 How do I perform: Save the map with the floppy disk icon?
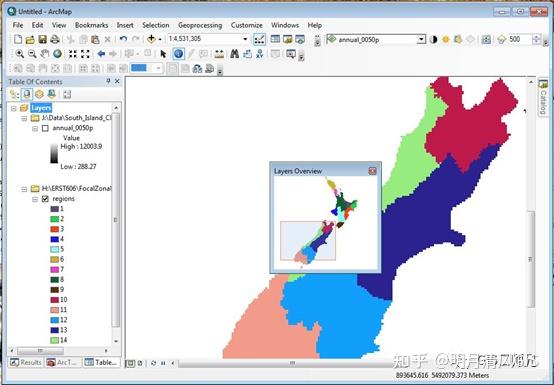(42, 39)
